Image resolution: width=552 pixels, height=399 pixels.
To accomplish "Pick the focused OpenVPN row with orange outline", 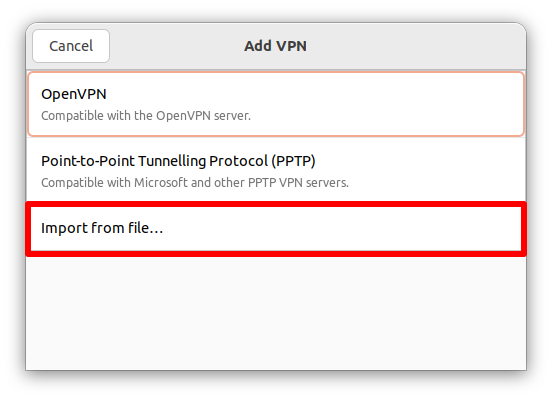I will coord(276,104).
